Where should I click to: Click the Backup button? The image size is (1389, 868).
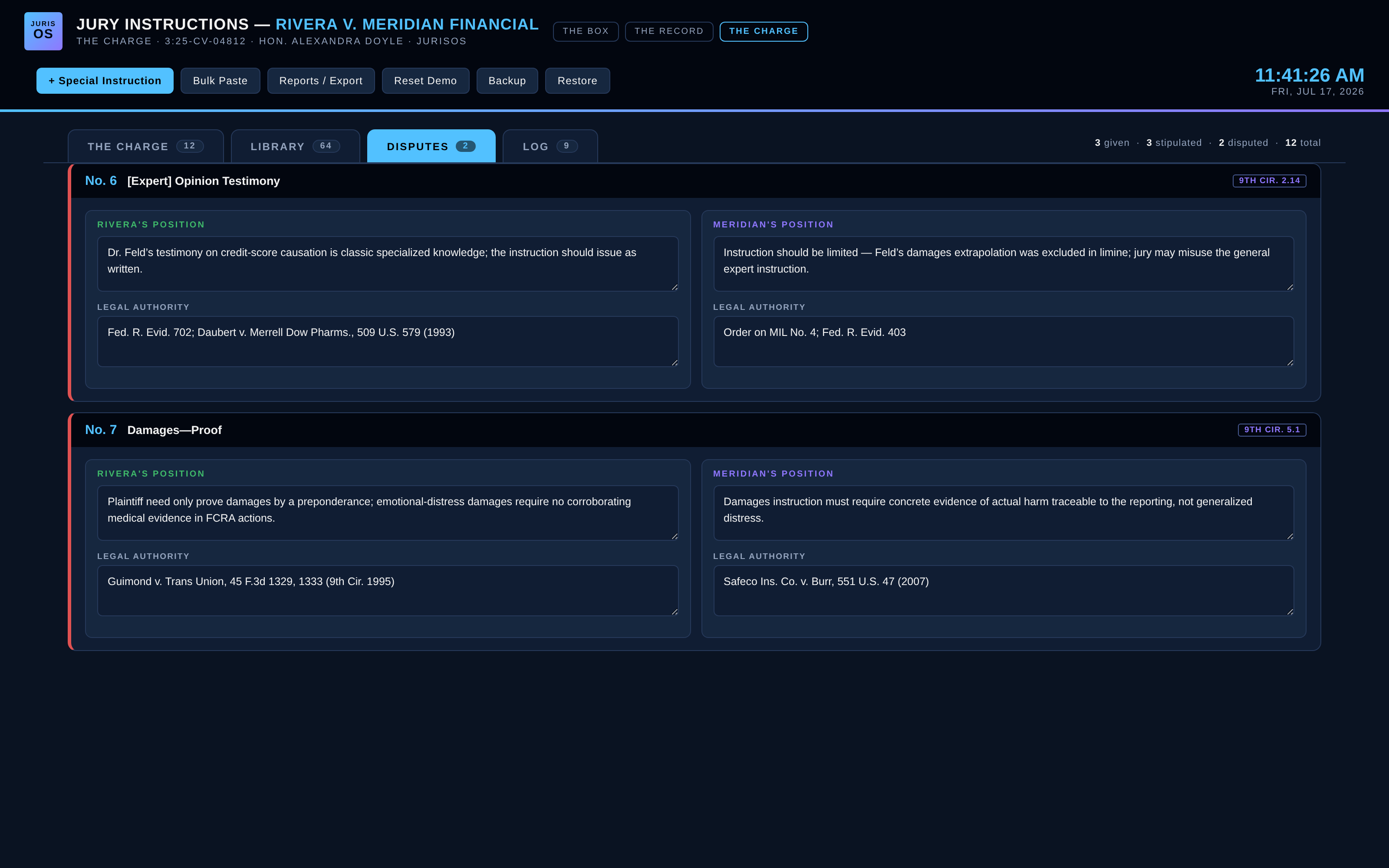tap(507, 81)
